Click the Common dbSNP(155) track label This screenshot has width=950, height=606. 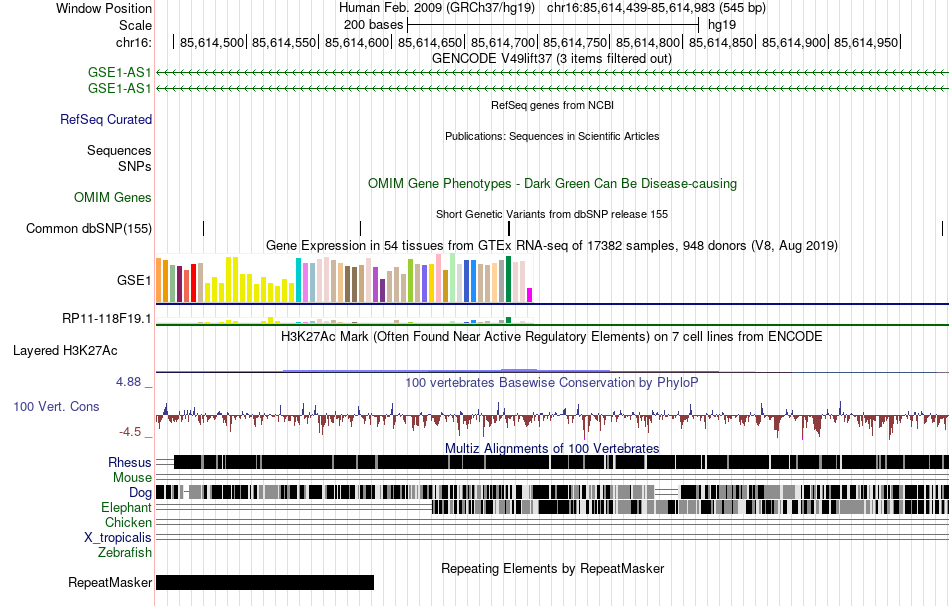89,228
